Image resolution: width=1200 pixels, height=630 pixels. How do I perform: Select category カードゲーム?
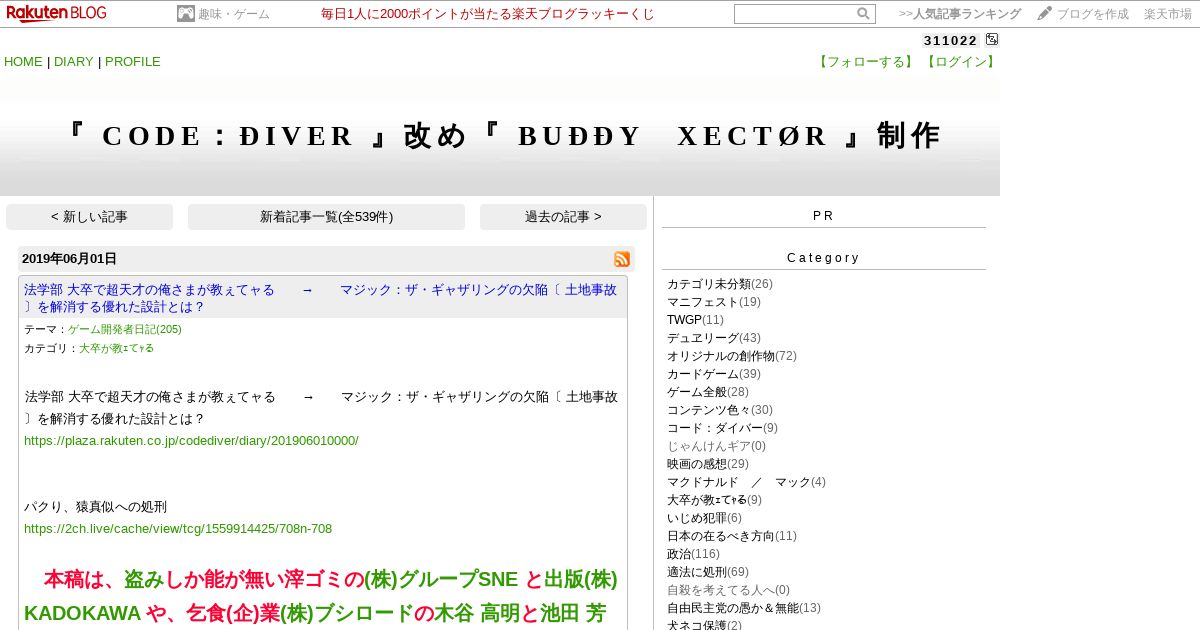703,374
